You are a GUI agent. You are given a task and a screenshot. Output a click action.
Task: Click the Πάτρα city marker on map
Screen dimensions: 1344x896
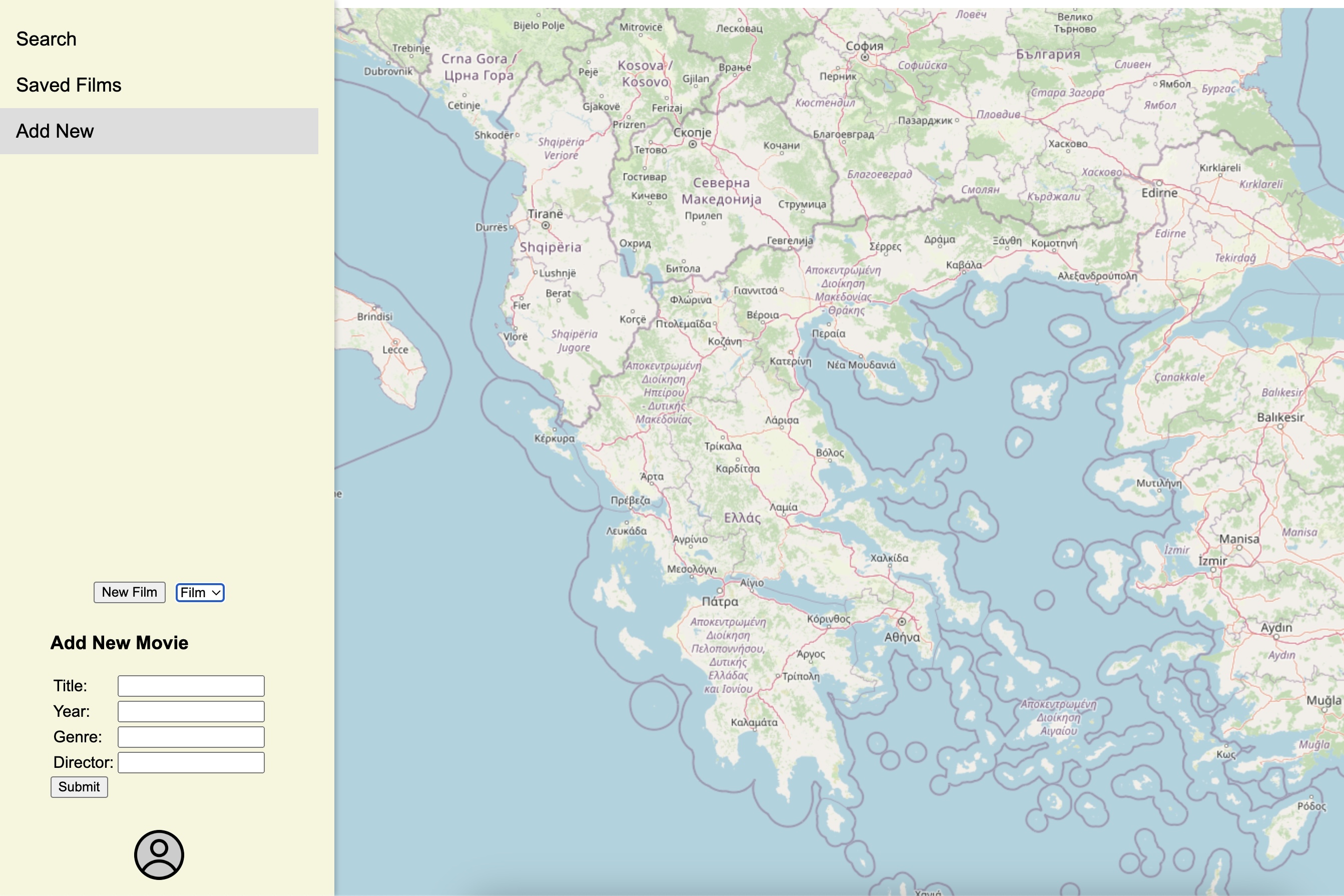pos(719,591)
